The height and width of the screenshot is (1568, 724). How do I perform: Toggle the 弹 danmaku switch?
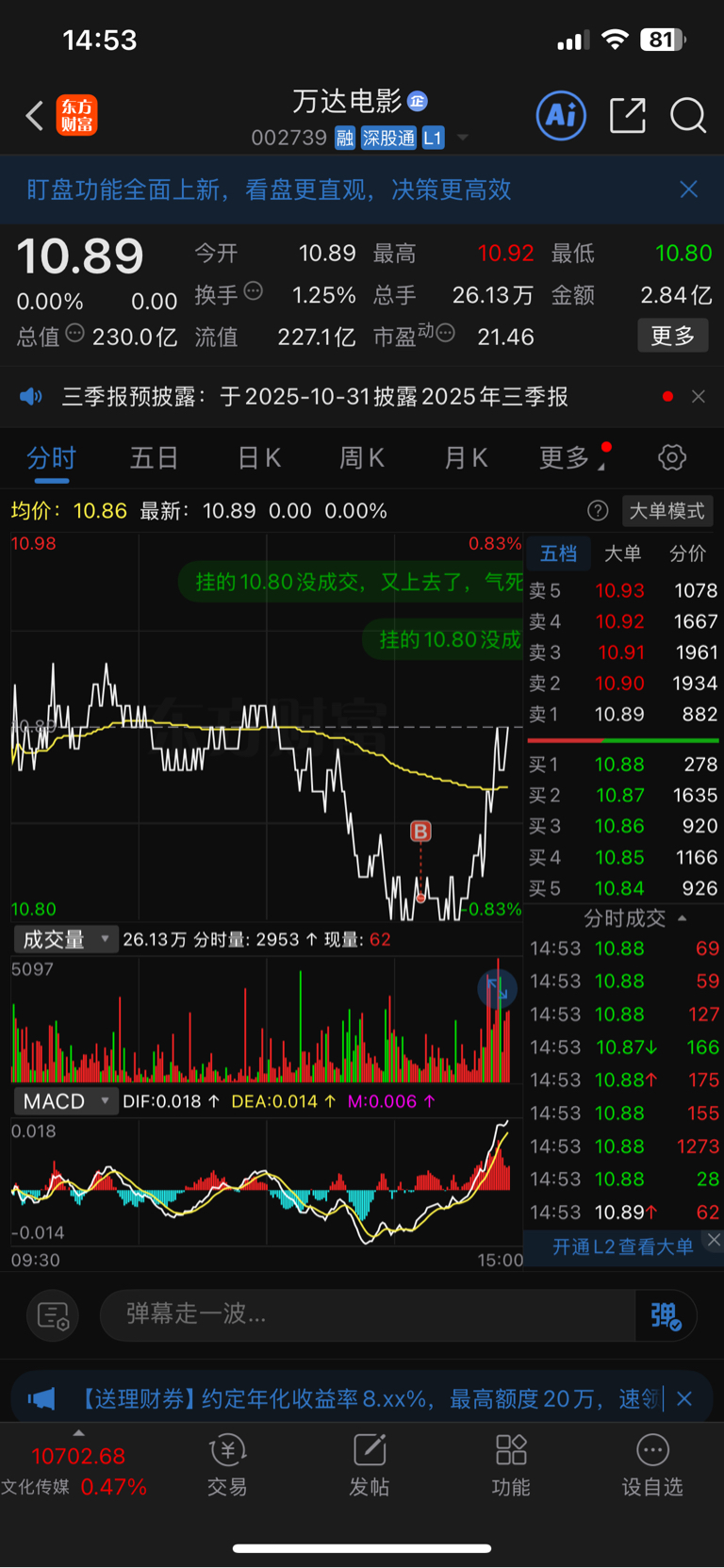[666, 1315]
